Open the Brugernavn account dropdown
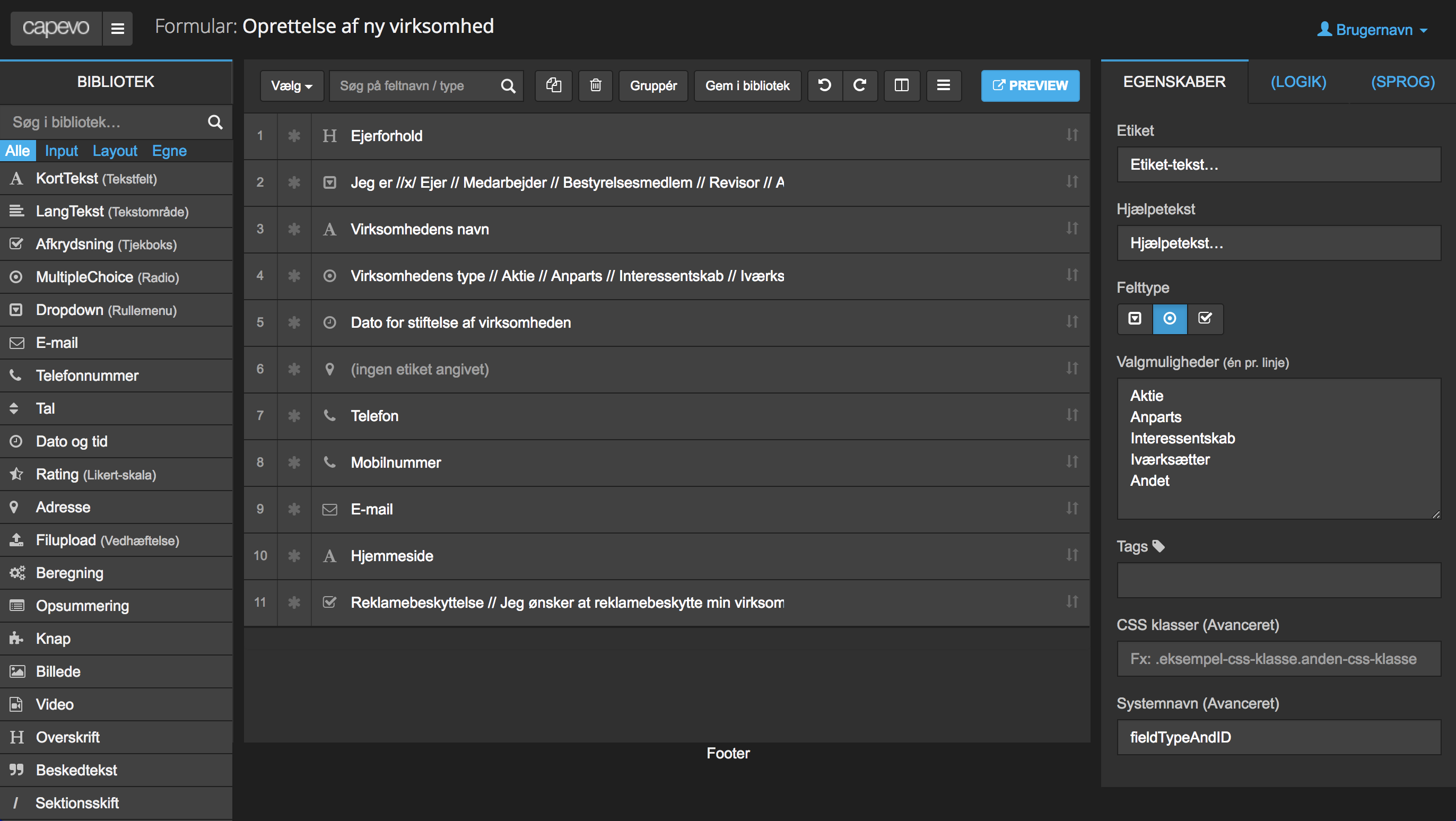Viewport: 1456px width, 821px height. [1372, 29]
